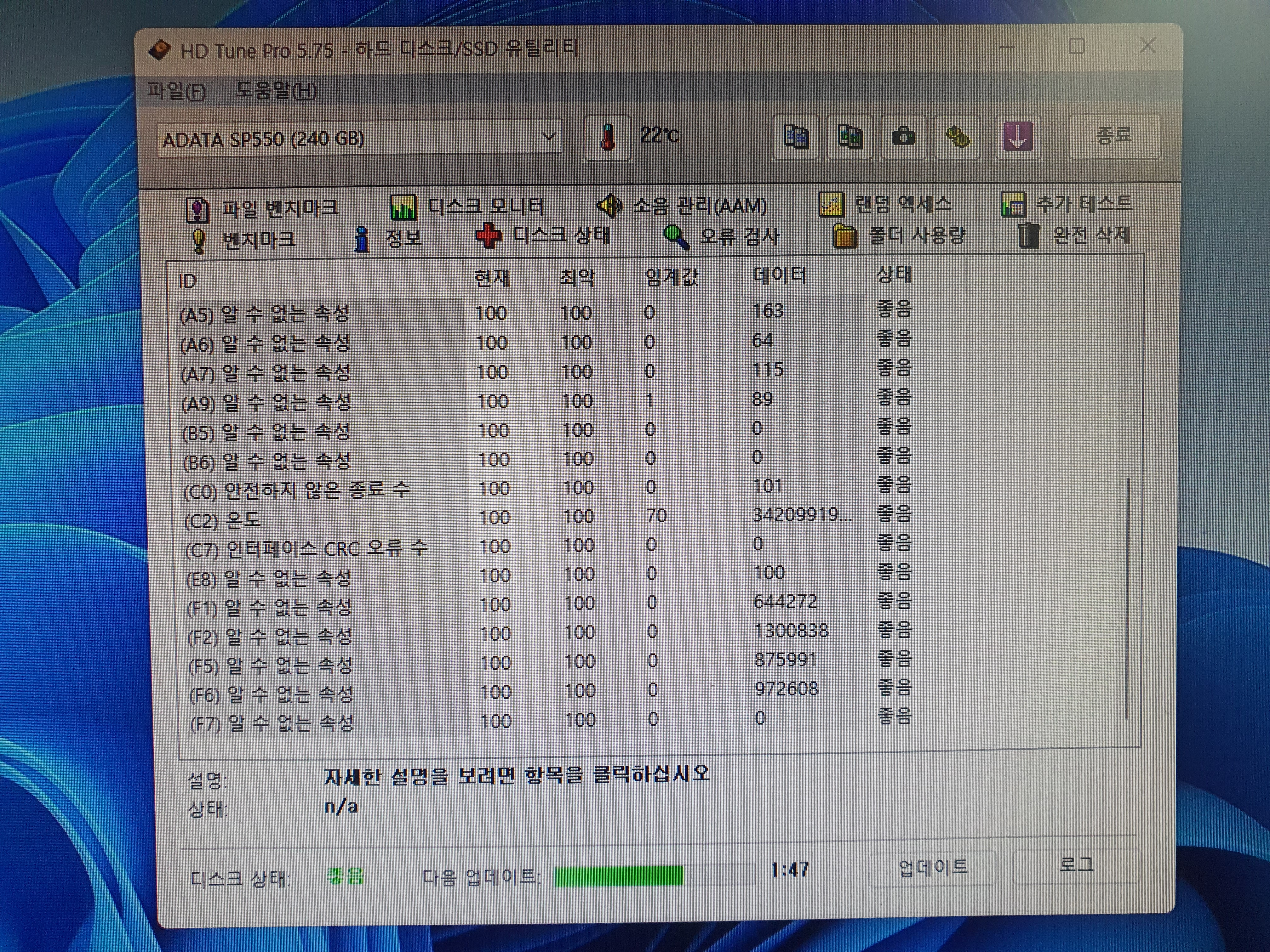1270x952 pixels.
Task: Click the copy screenshot to clipboard icon
Action: click(x=850, y=137)
